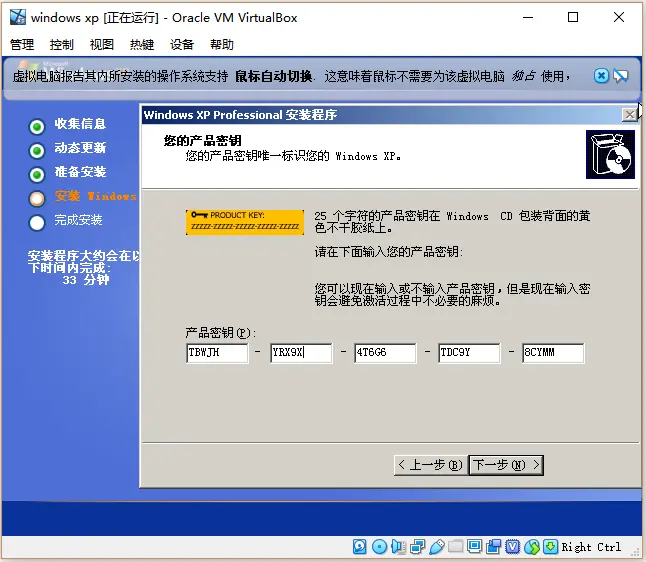646x562 pixels.
Task: Click the hard disk activity status icon
Action: 360,547
